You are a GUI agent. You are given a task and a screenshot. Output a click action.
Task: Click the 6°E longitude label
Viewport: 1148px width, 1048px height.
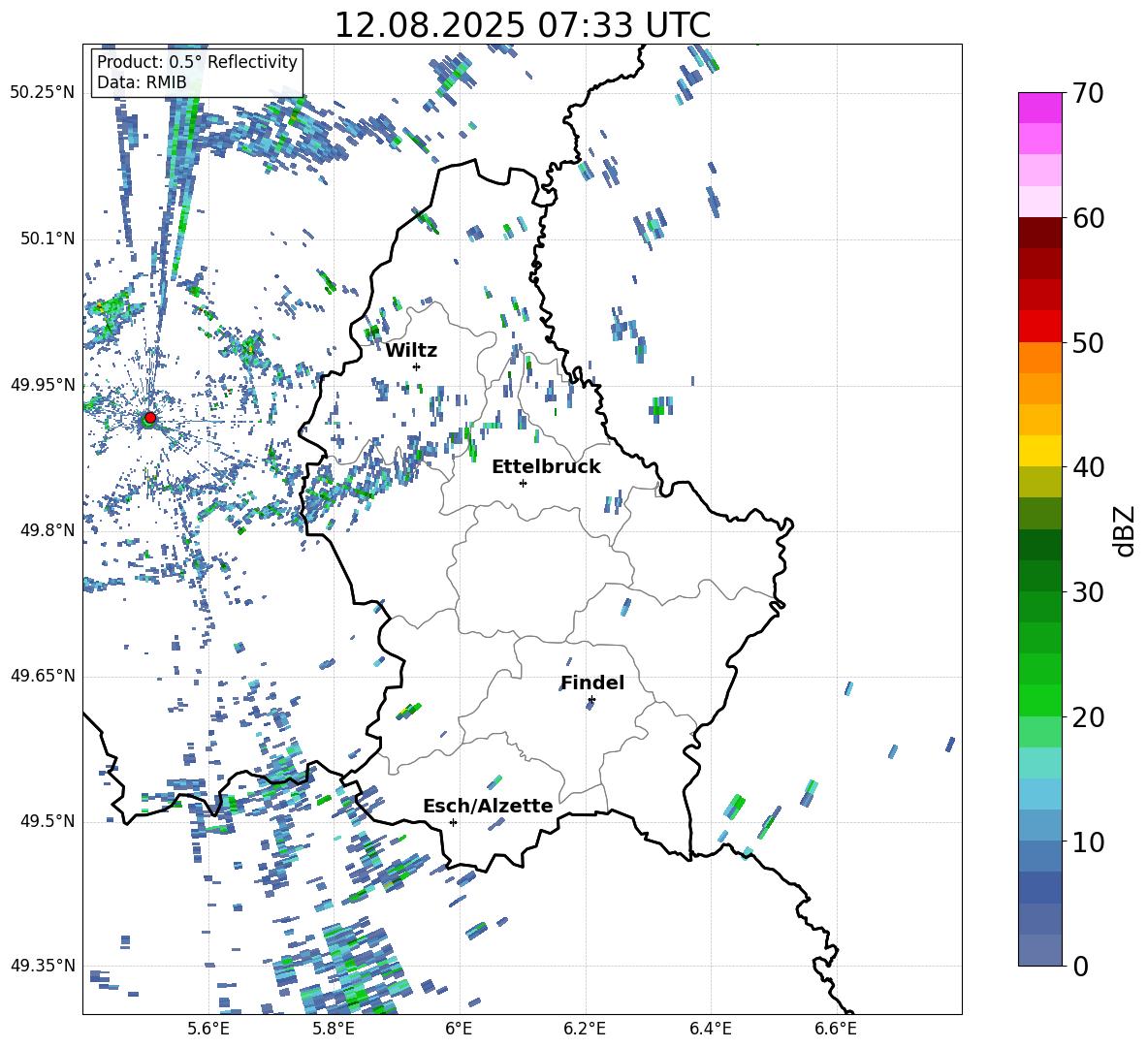pyautogui.click(x=459, y=1030)
